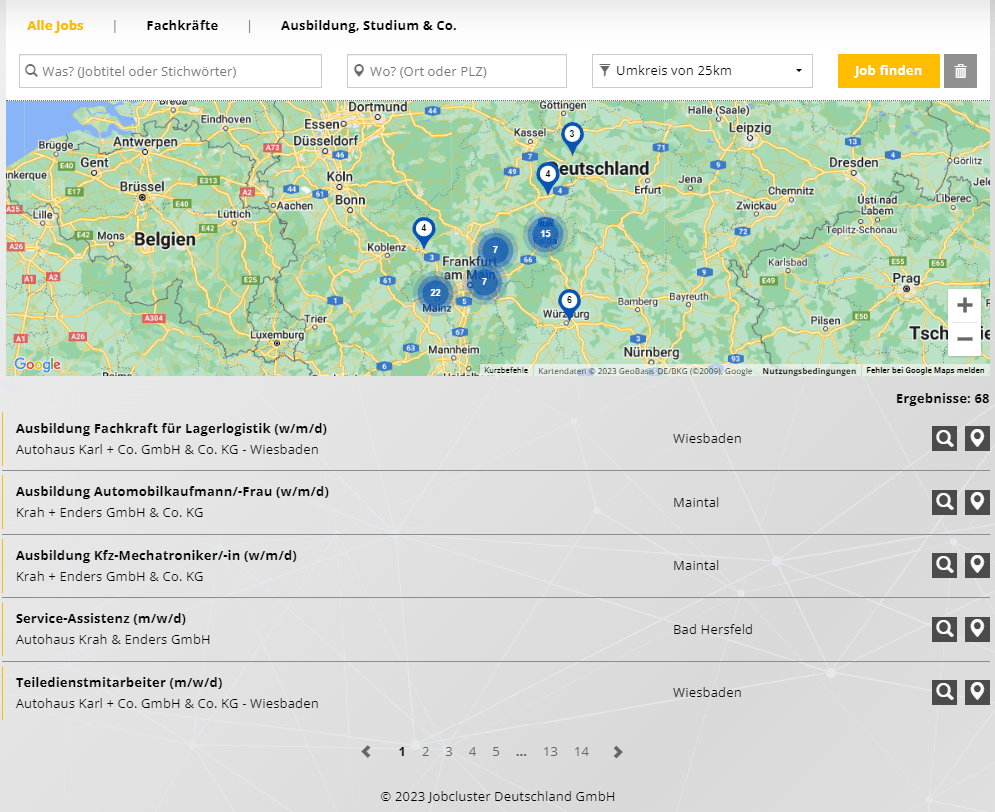This screenshot has width=995, height=812.
Task: Switch to the Fachkräfte tab
Action: tap(182, 26)
